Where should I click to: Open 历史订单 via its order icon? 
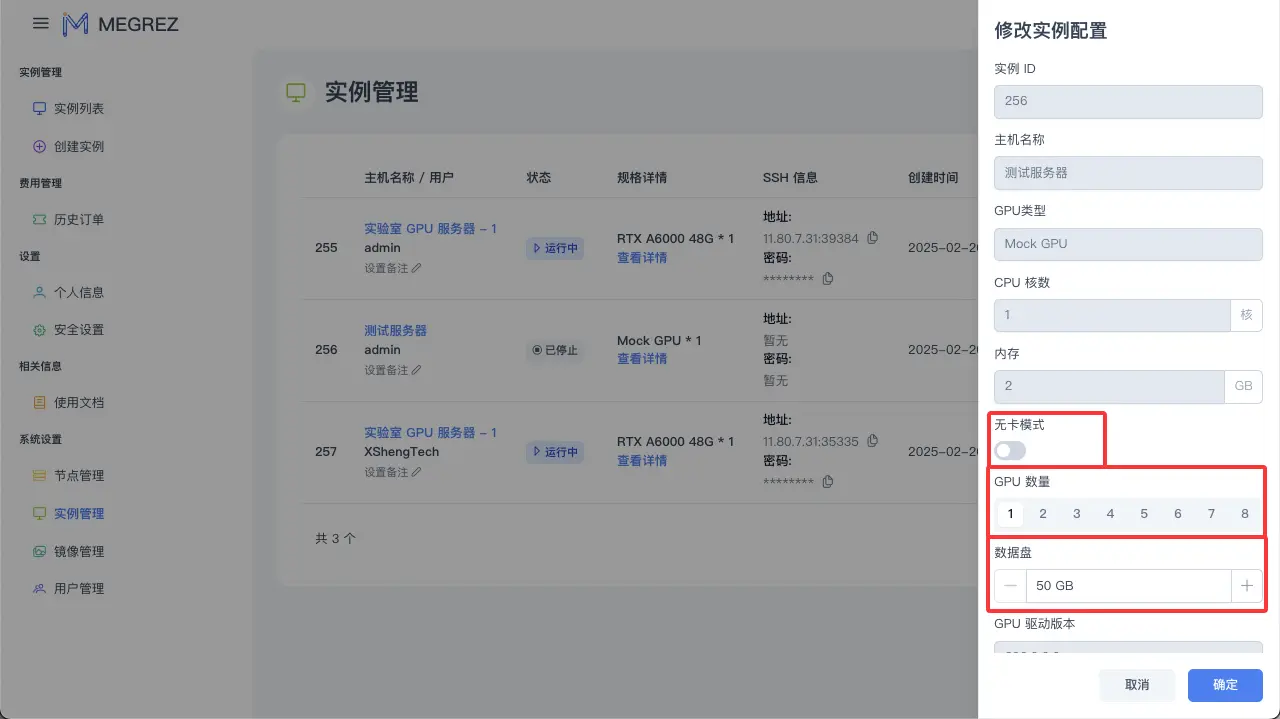[x=39, y=219]
